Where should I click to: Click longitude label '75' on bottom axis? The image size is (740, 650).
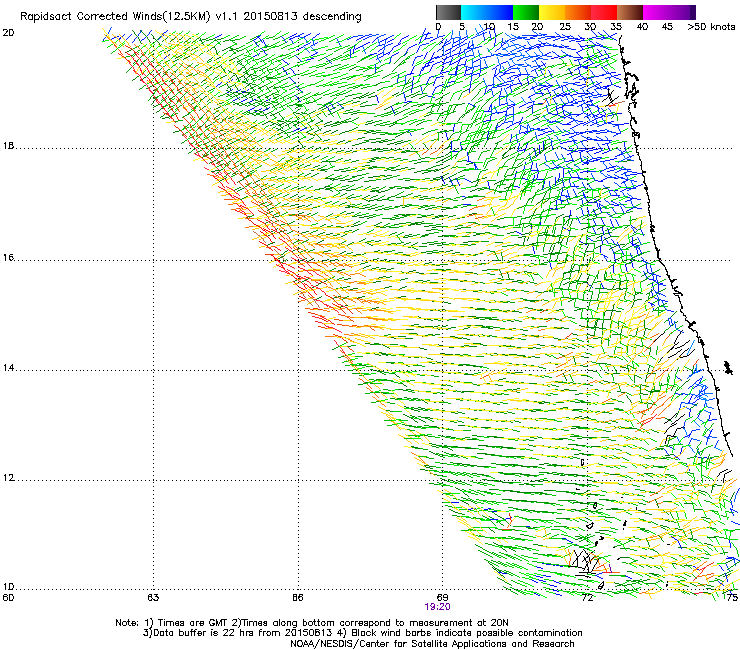(732, 598)
